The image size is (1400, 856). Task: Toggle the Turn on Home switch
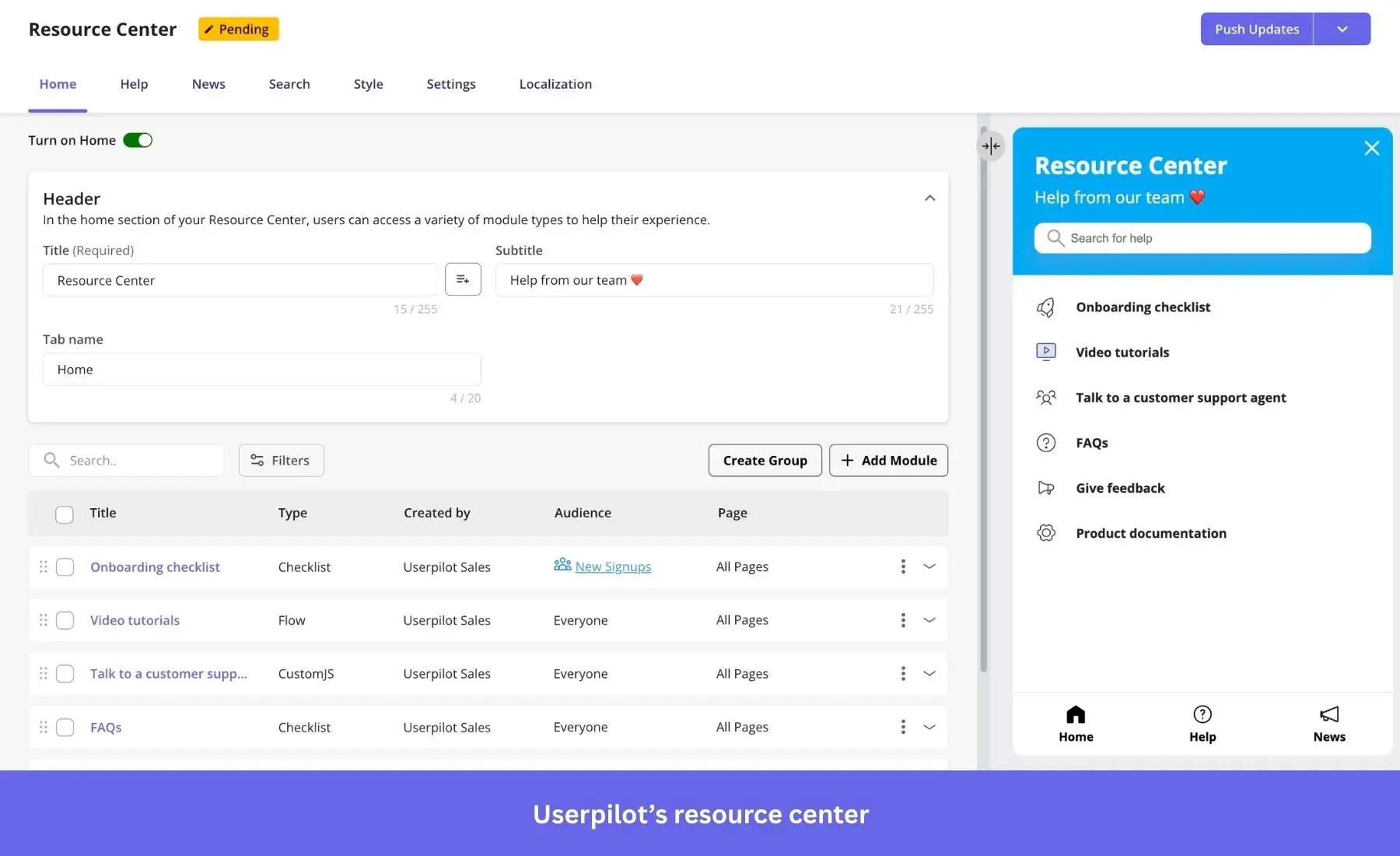click(x=138, y=140)
